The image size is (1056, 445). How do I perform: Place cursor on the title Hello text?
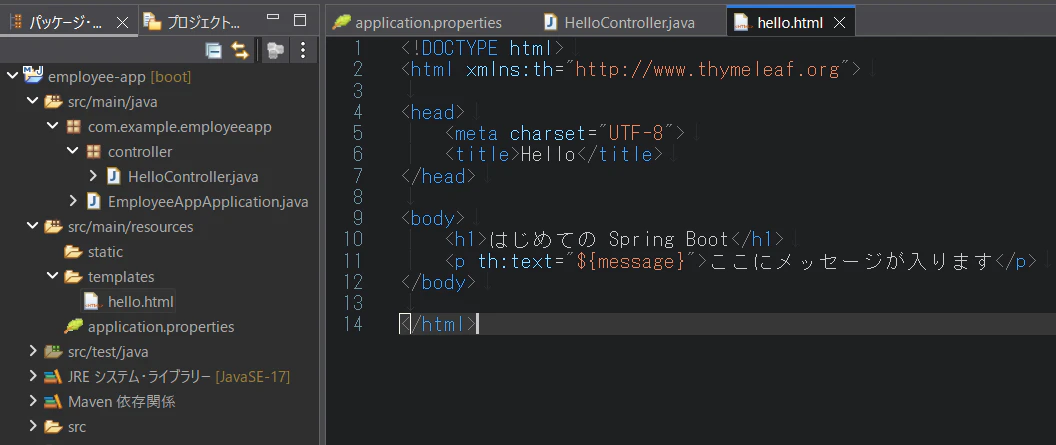(x=548, y=154)
